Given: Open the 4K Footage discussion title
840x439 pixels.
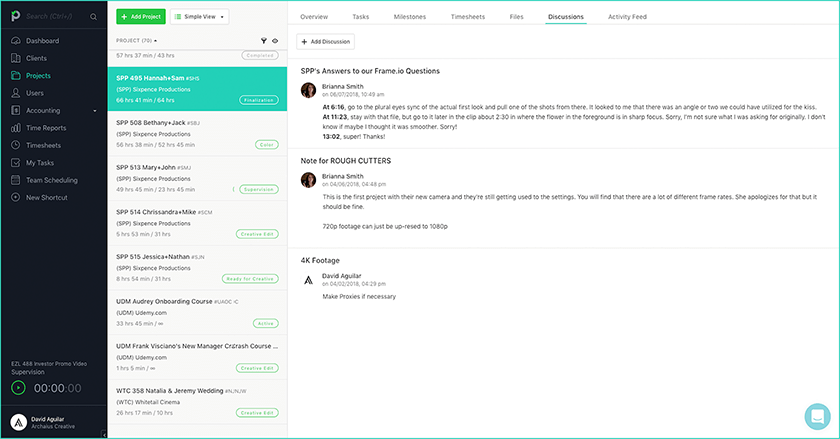Looking at the screenshot, I should [x=320, y=261].
